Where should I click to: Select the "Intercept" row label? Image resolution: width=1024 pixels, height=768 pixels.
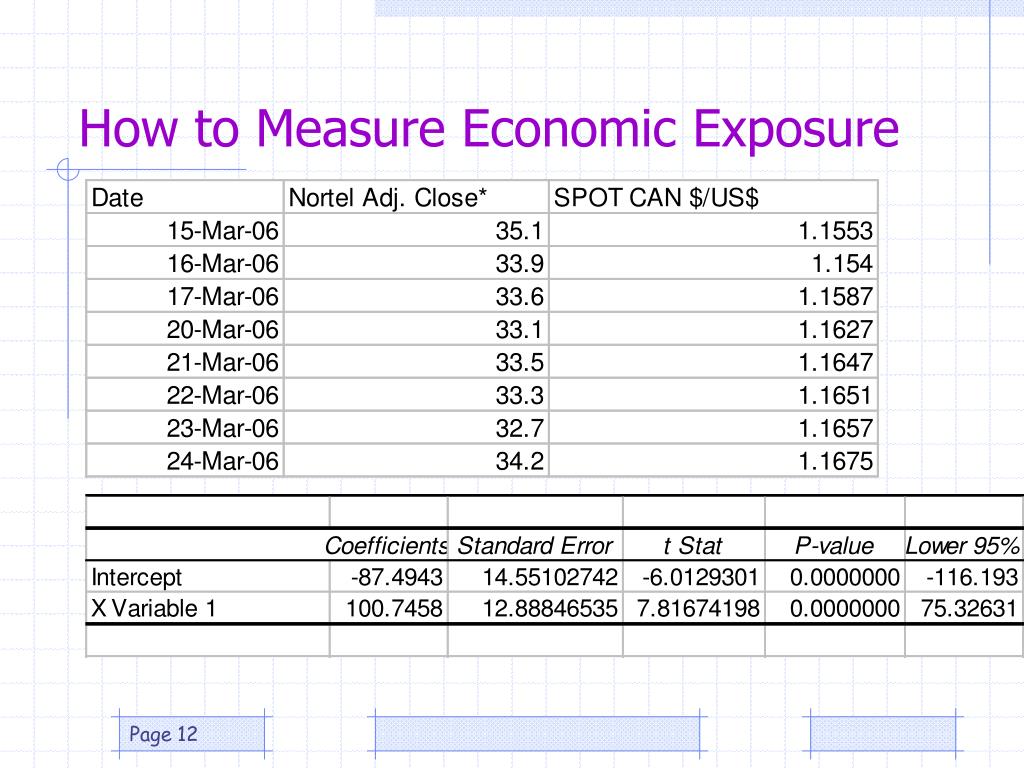pyautogui.click(x=208, y=577)
